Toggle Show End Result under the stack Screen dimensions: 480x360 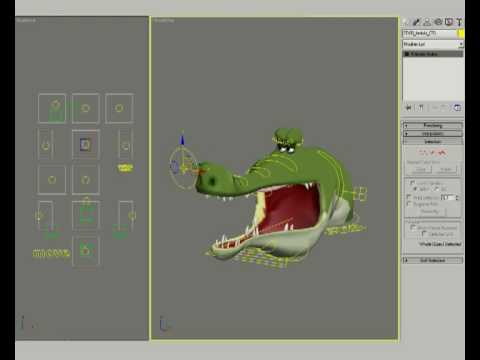(x=421, y=108)
